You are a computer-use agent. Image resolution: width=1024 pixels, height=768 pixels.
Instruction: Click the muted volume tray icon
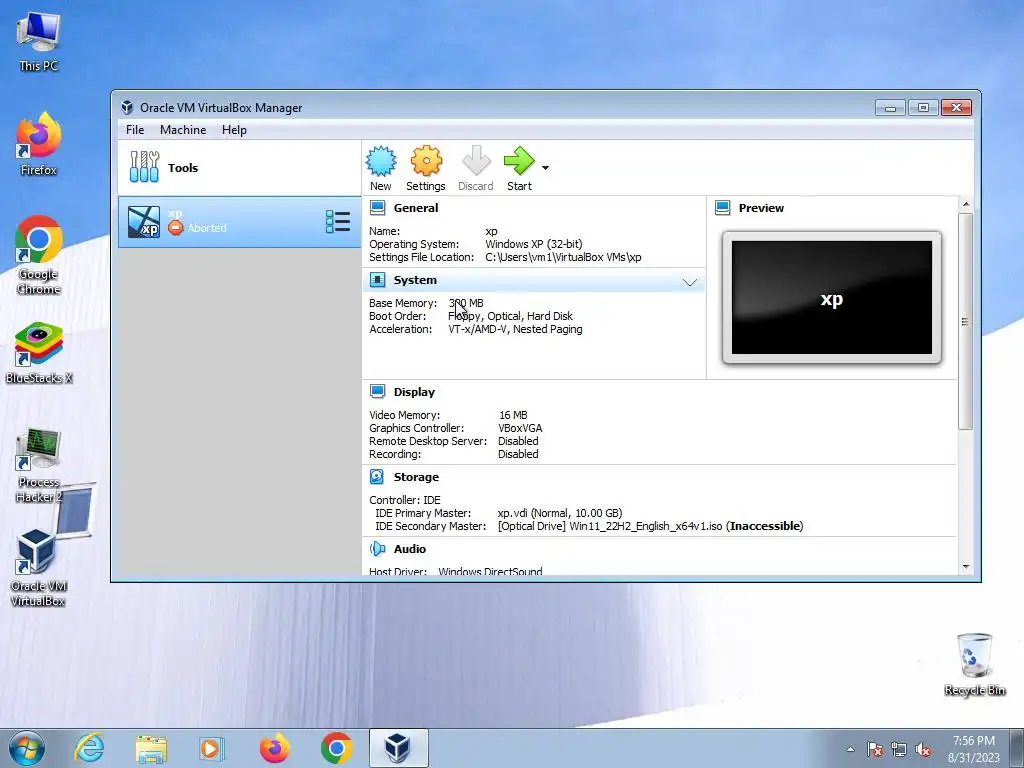(923, 749)
